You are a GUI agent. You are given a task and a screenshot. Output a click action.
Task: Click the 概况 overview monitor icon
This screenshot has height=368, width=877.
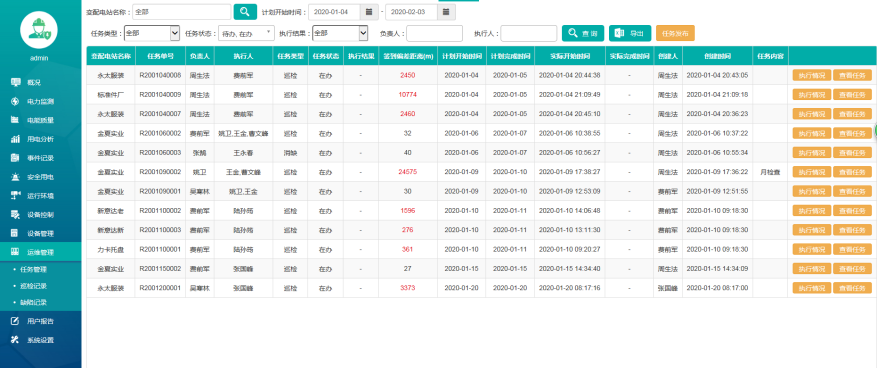pyautogui.click(x=16, y=82)
